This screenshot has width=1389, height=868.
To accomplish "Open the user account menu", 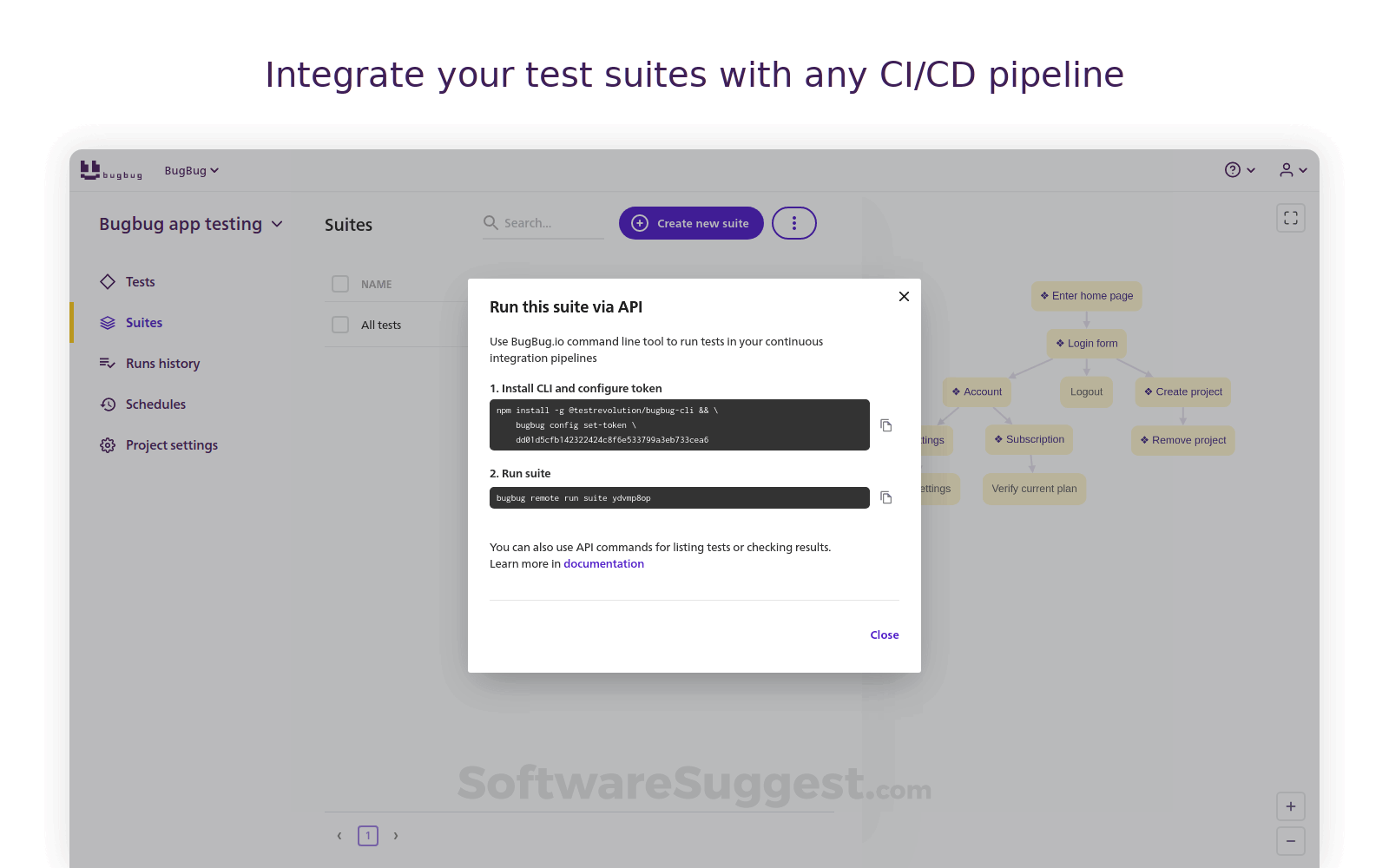I will pyautogui.click(x=1293, y=170).
